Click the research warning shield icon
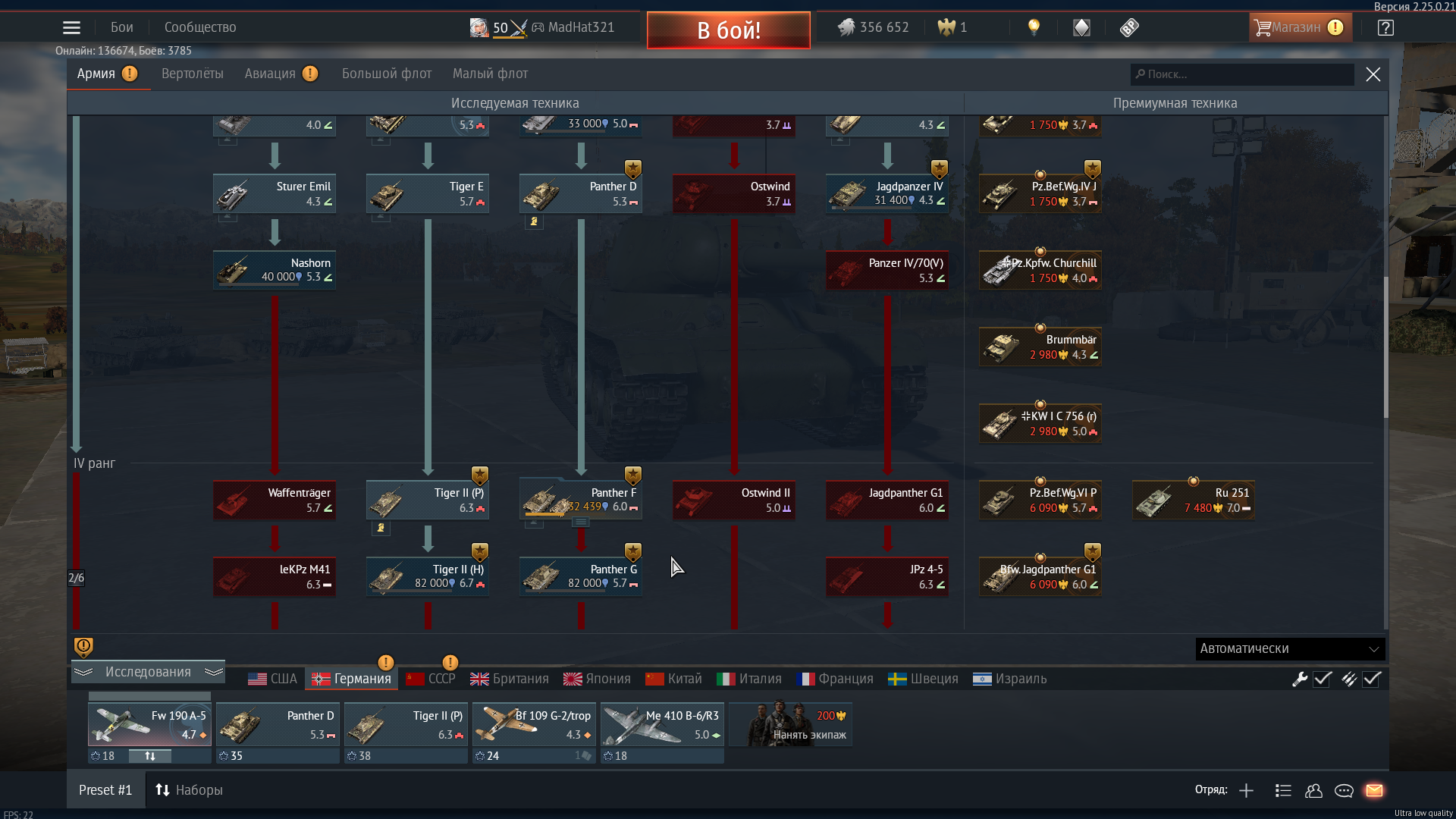This screenshot has height=819, width=1456. pyautogui.click(x=83, y=647)
